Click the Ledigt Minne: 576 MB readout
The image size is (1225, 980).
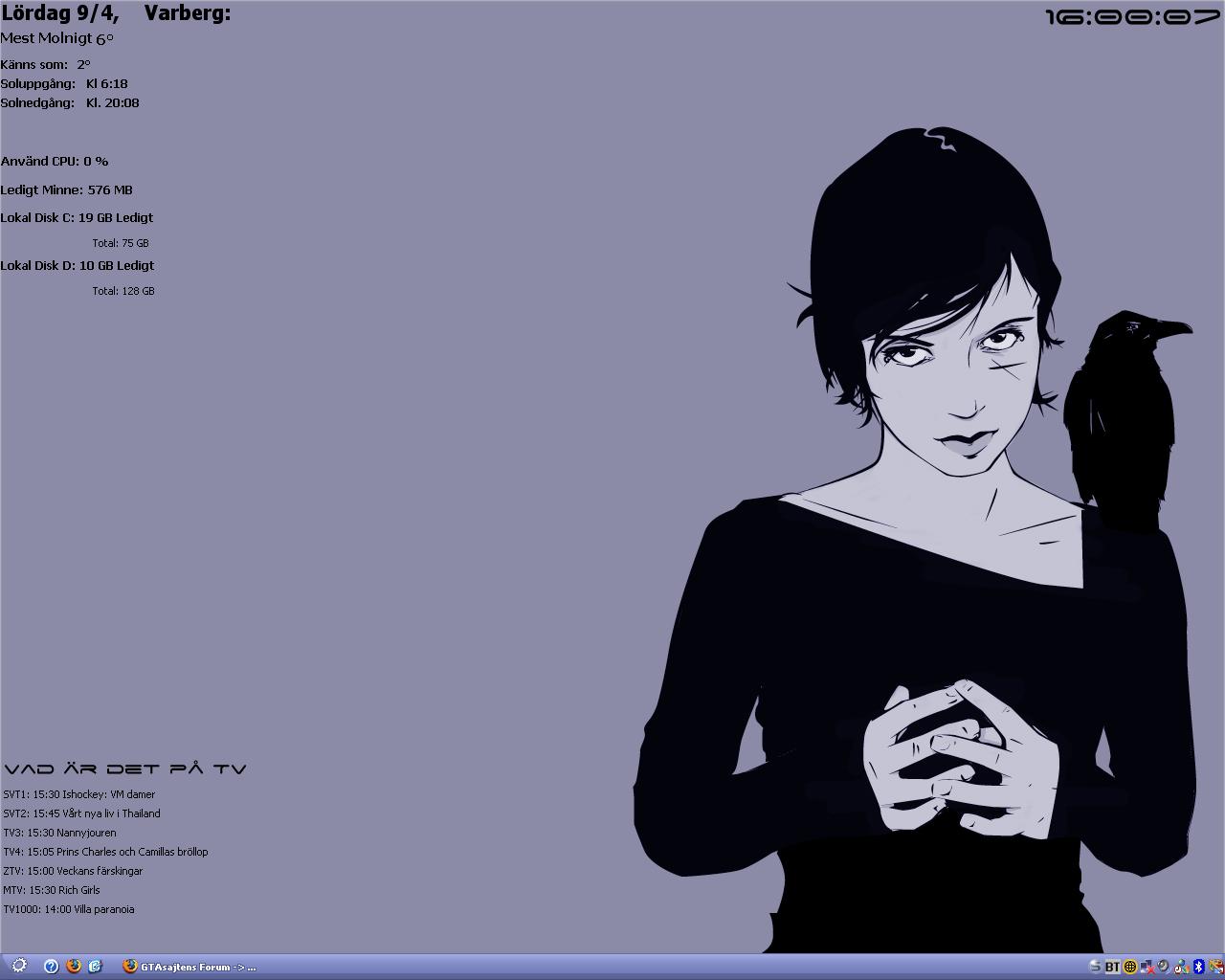point(66,189)
